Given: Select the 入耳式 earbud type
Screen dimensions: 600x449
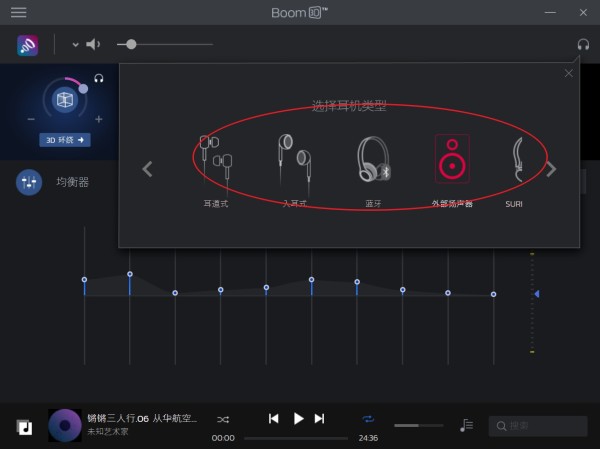Looking at the screenshot, I should point(295,170).
